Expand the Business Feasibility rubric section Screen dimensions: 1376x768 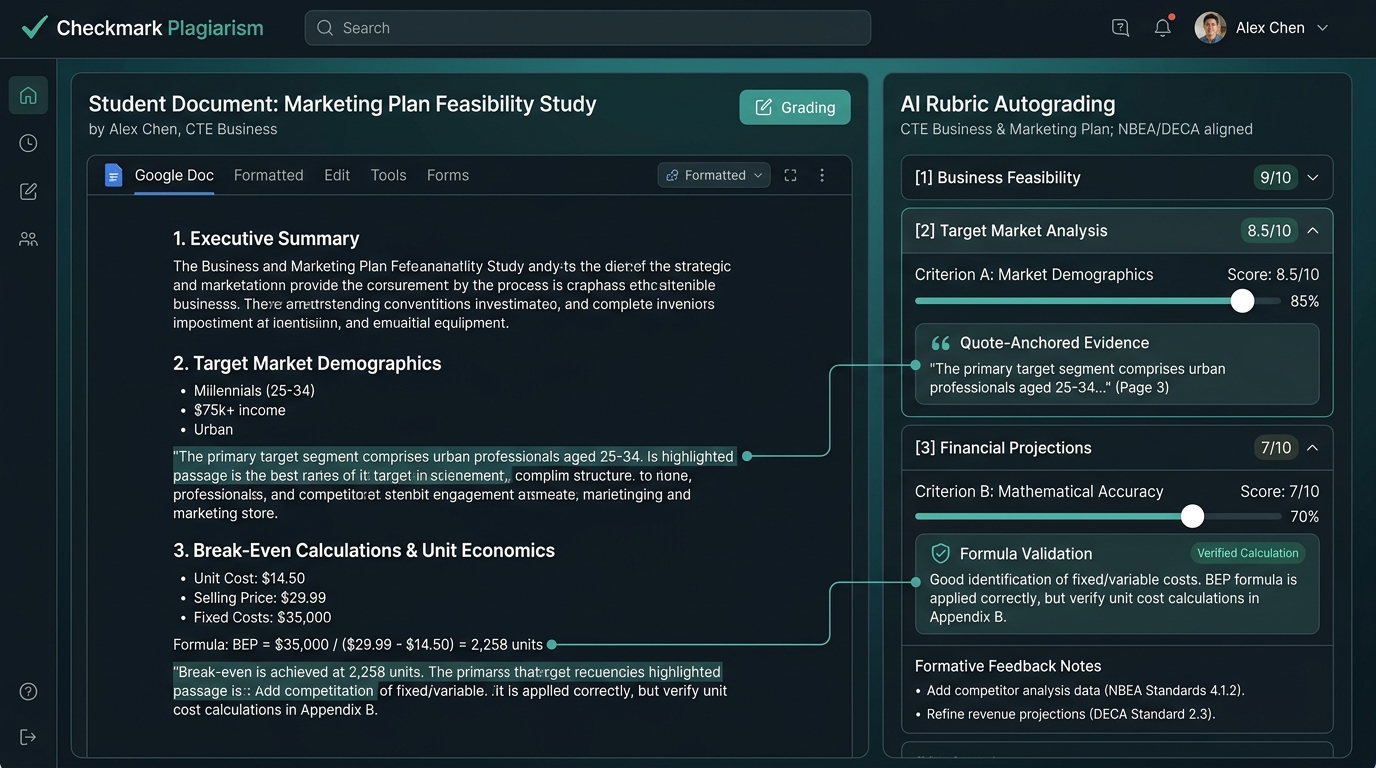[x=1313, y=178]
